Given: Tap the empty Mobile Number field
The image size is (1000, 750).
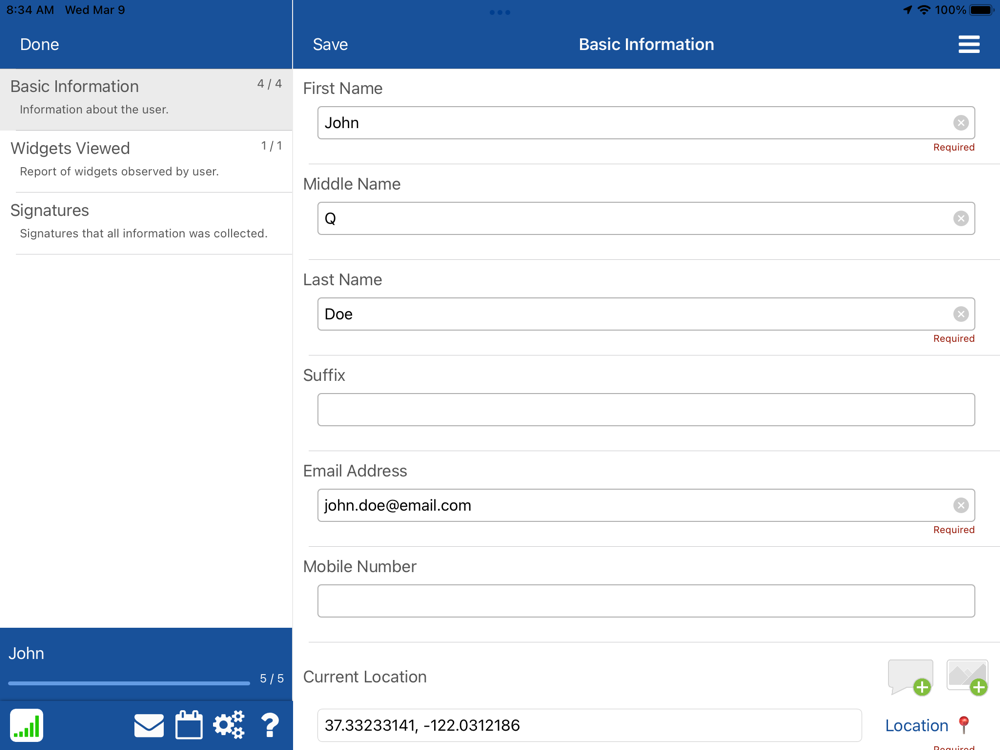Looking at the screenshot, I should [646, 601].
